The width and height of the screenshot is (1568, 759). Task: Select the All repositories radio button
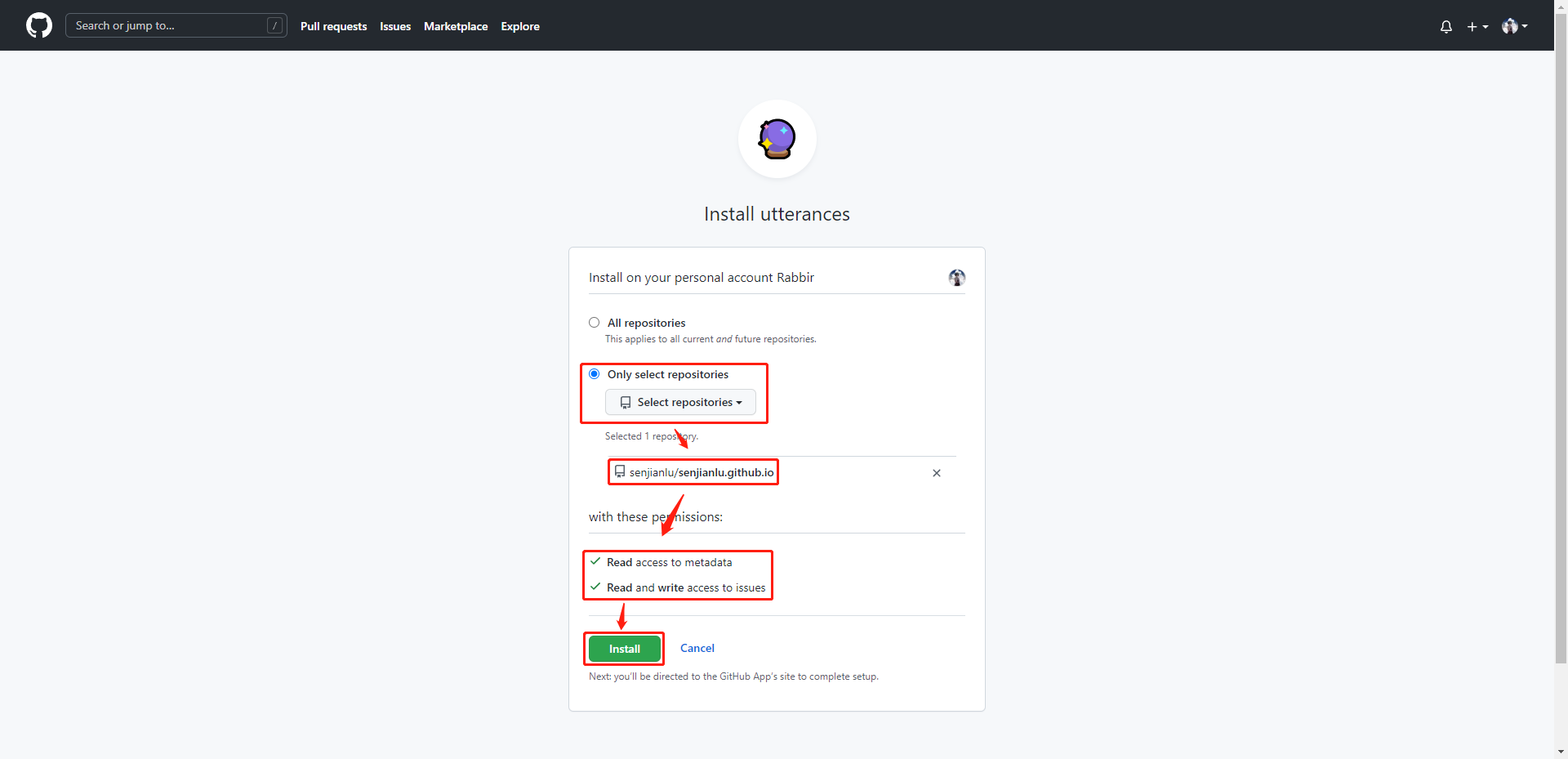pyautogui.click(x=595, y=323)
